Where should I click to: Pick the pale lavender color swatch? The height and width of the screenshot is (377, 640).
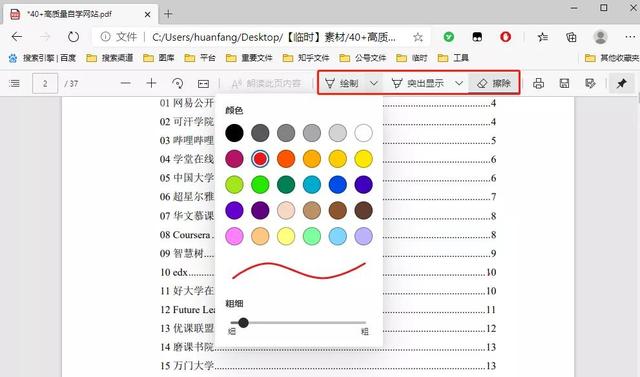coord(363,236)
